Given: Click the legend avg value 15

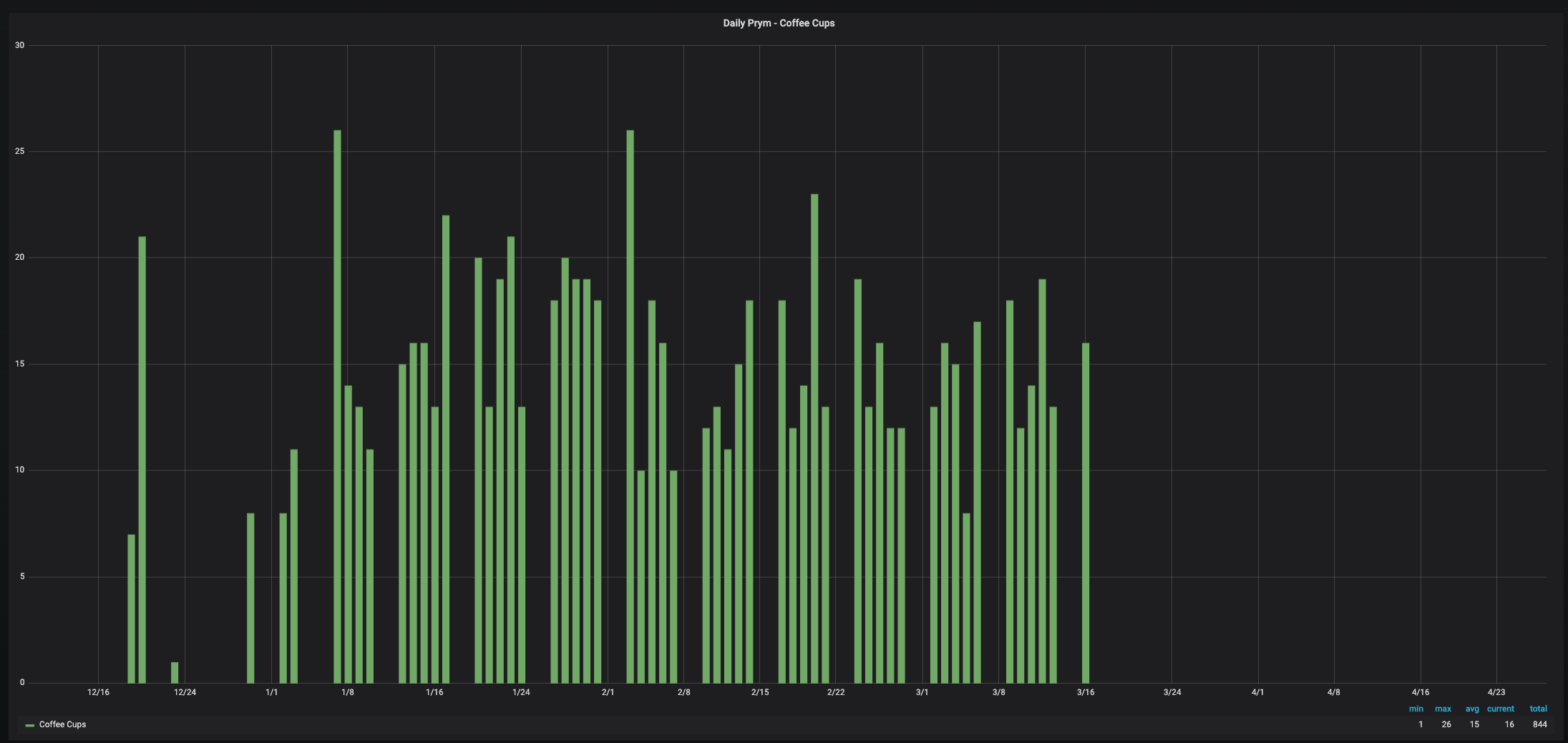Looking at the screenshot, I should (1474, 724).
